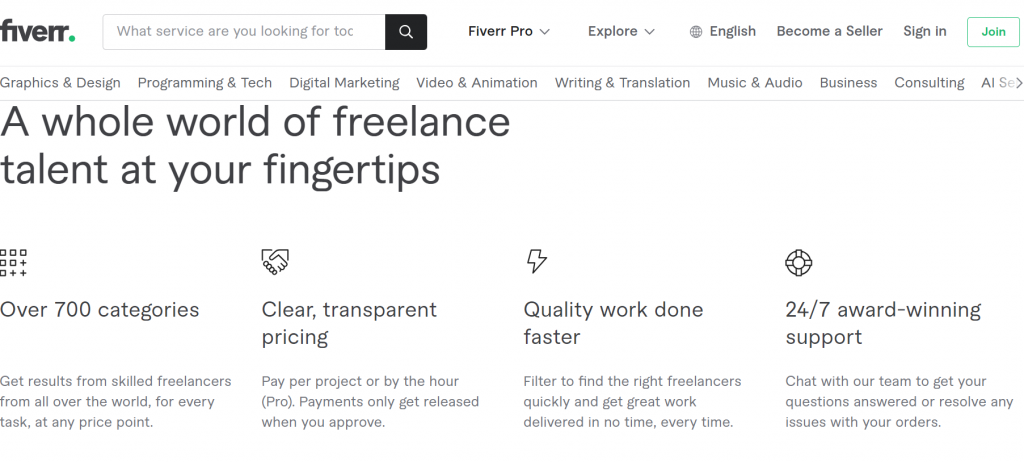Choose English language selector
The width and height of the screenshot is (1024, 462).
click(x=723, y=31)
